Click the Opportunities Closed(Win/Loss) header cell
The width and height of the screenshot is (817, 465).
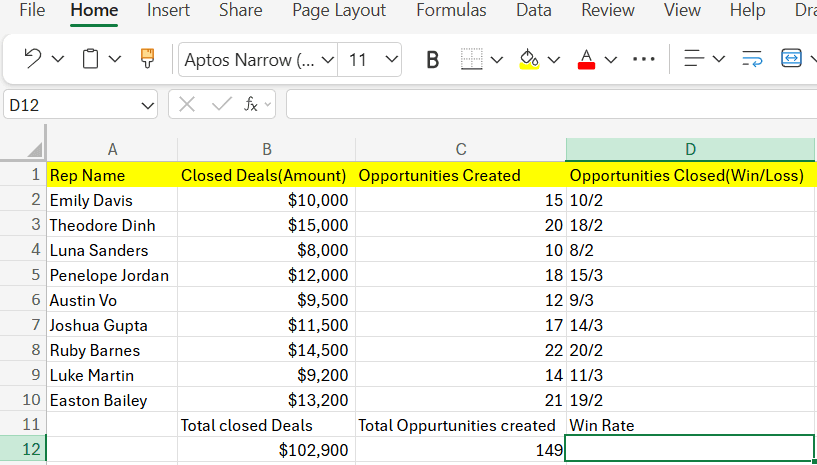pyautogui.click(x=690, y=175)
